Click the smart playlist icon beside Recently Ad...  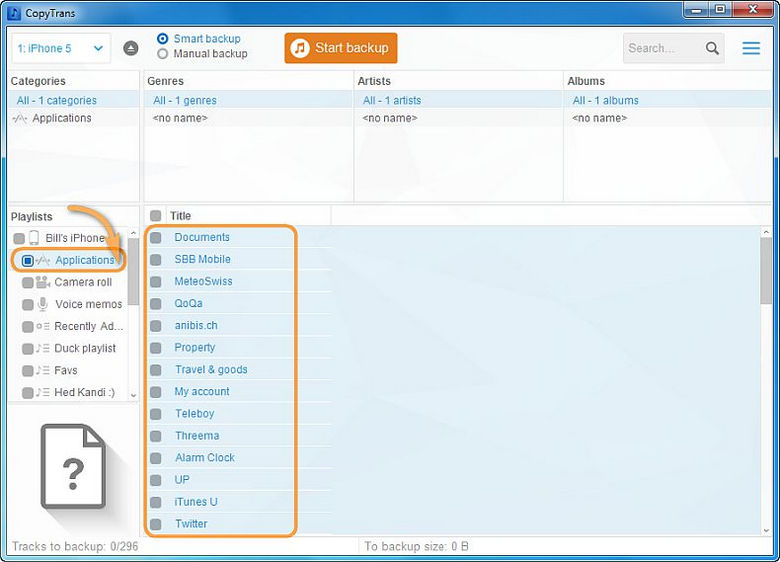pos(43,326)
